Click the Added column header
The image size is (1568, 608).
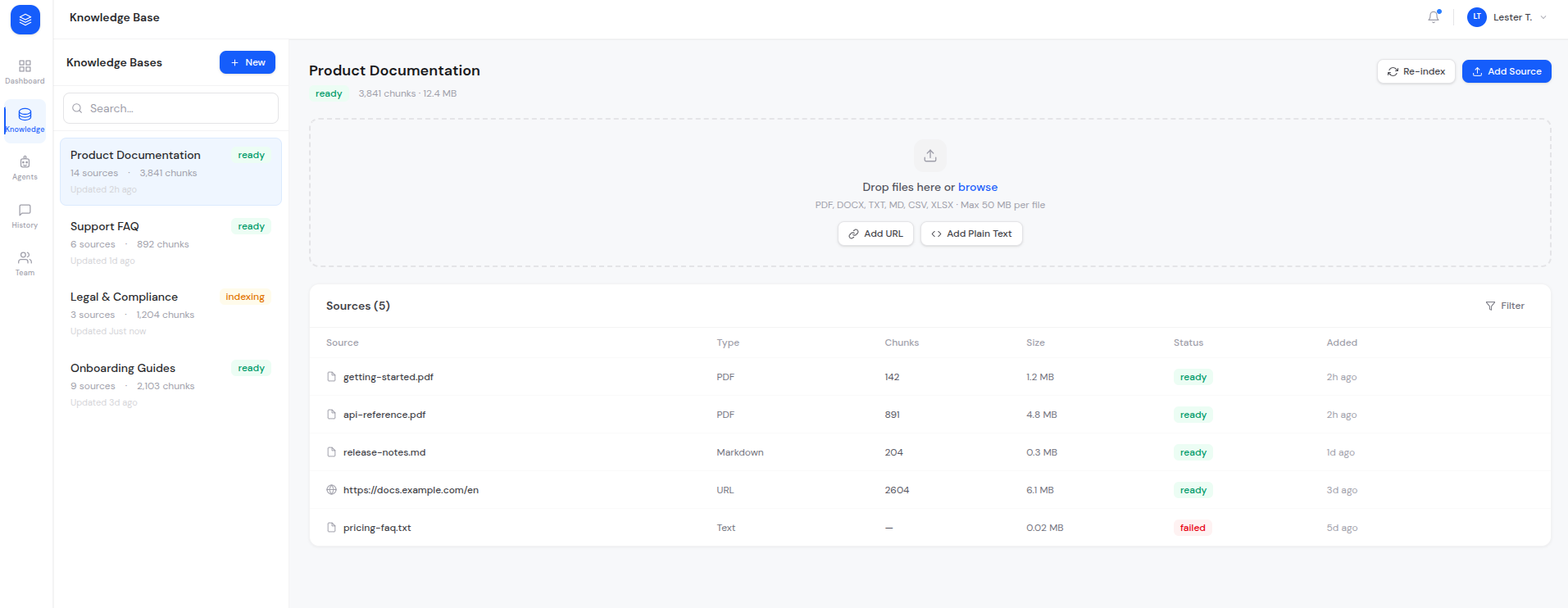click(1342, 343)
